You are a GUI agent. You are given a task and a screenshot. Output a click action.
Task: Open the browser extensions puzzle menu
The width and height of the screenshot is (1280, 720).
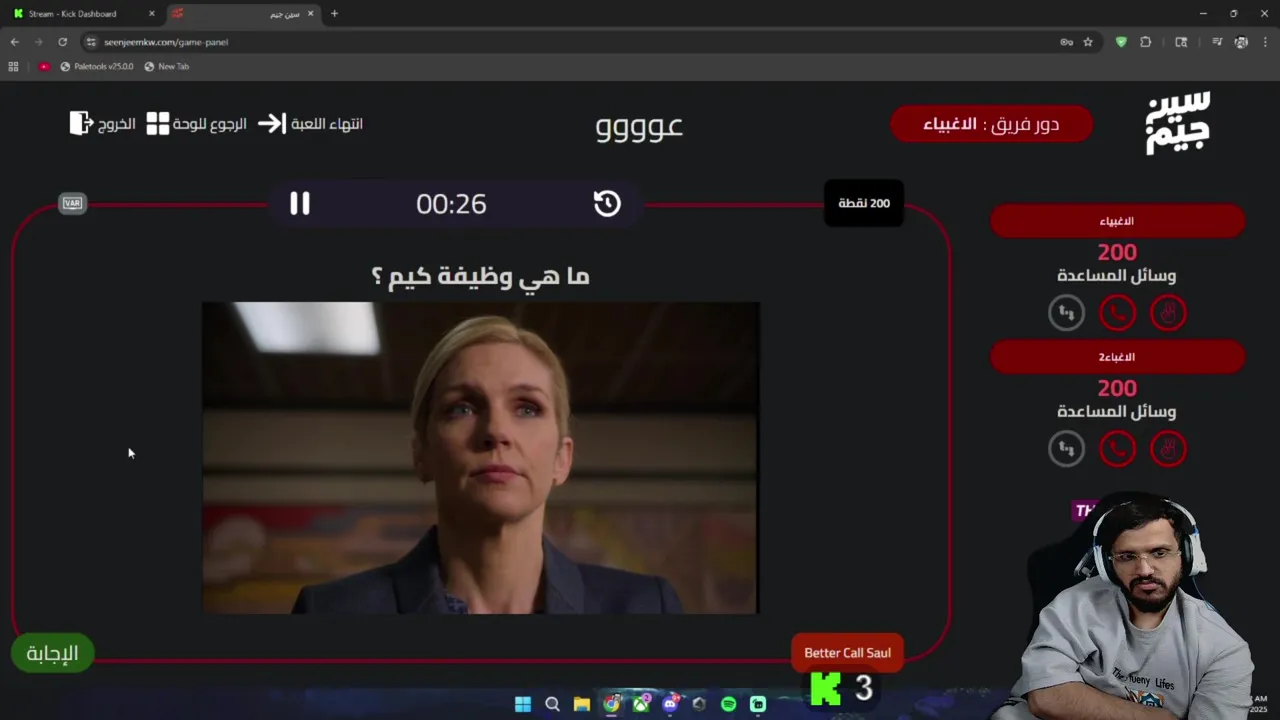pyautogui.click(x=1146, y=42)
